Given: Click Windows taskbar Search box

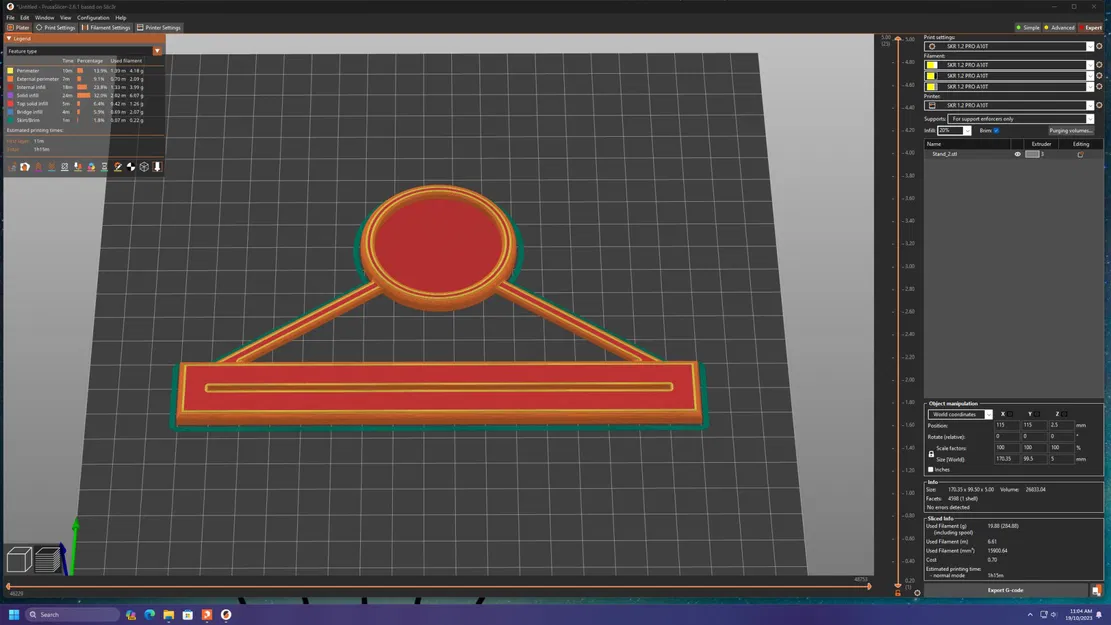Looking at the screenshot, I should coord(72,614).
